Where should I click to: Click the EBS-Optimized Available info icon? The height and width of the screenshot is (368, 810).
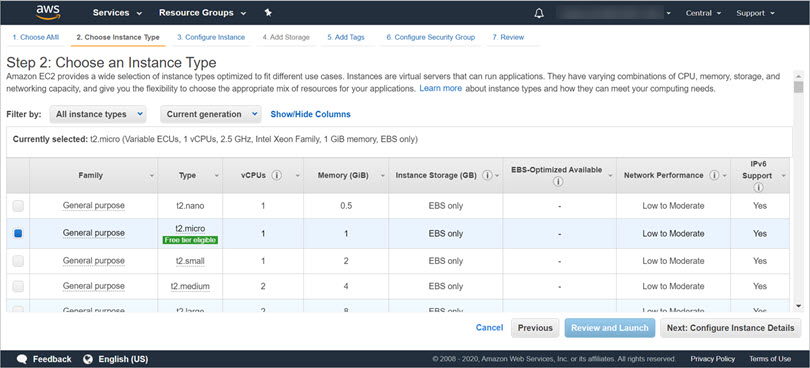[x=557, y=182]
